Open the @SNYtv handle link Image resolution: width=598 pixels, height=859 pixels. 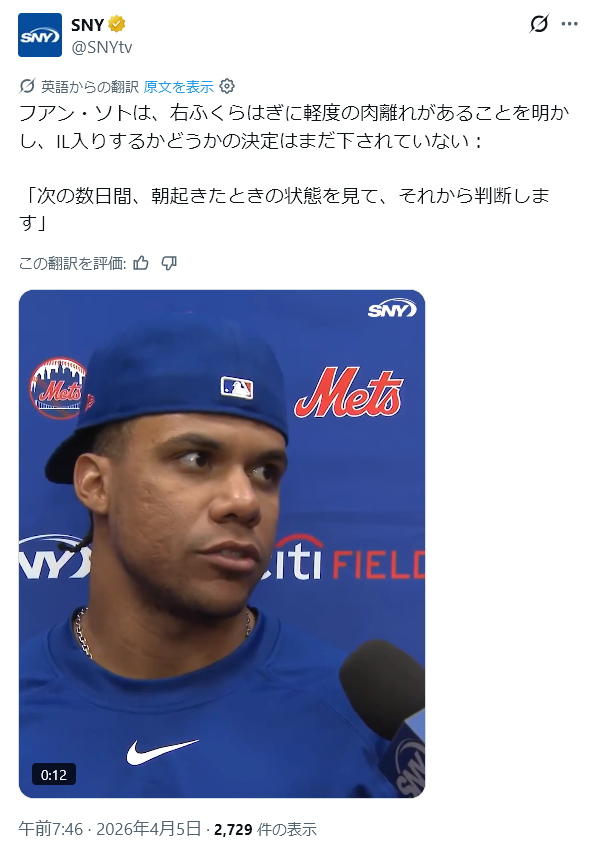coord(102,47)
